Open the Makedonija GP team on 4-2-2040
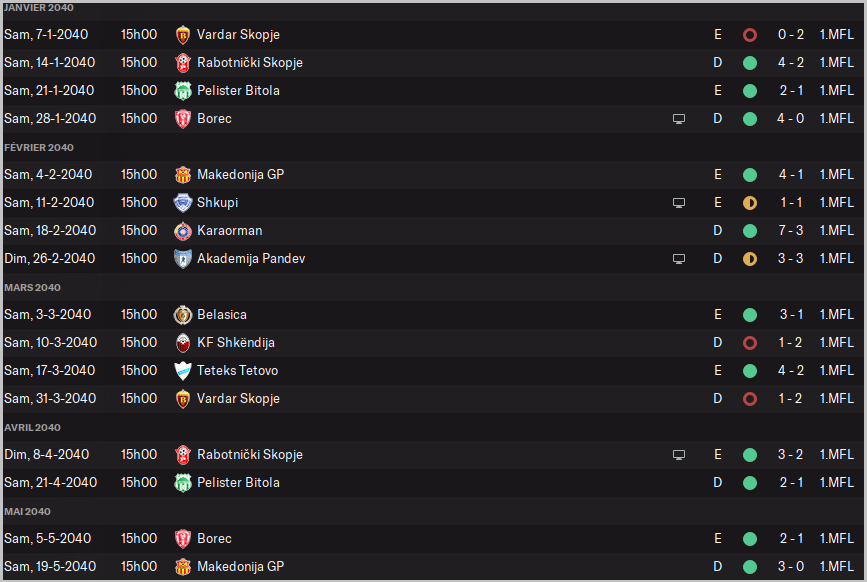This screenshot has height=582, width=867. (240, 174)
